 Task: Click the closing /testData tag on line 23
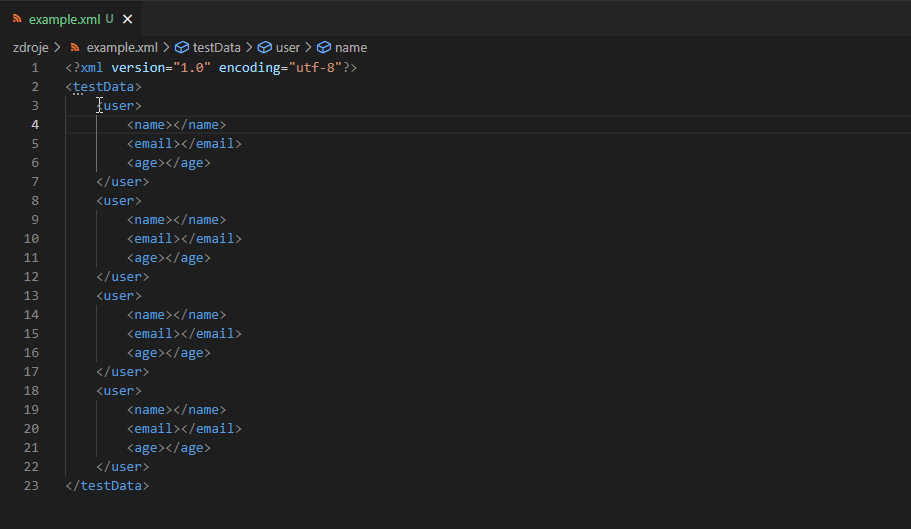[x=110, y=486]
